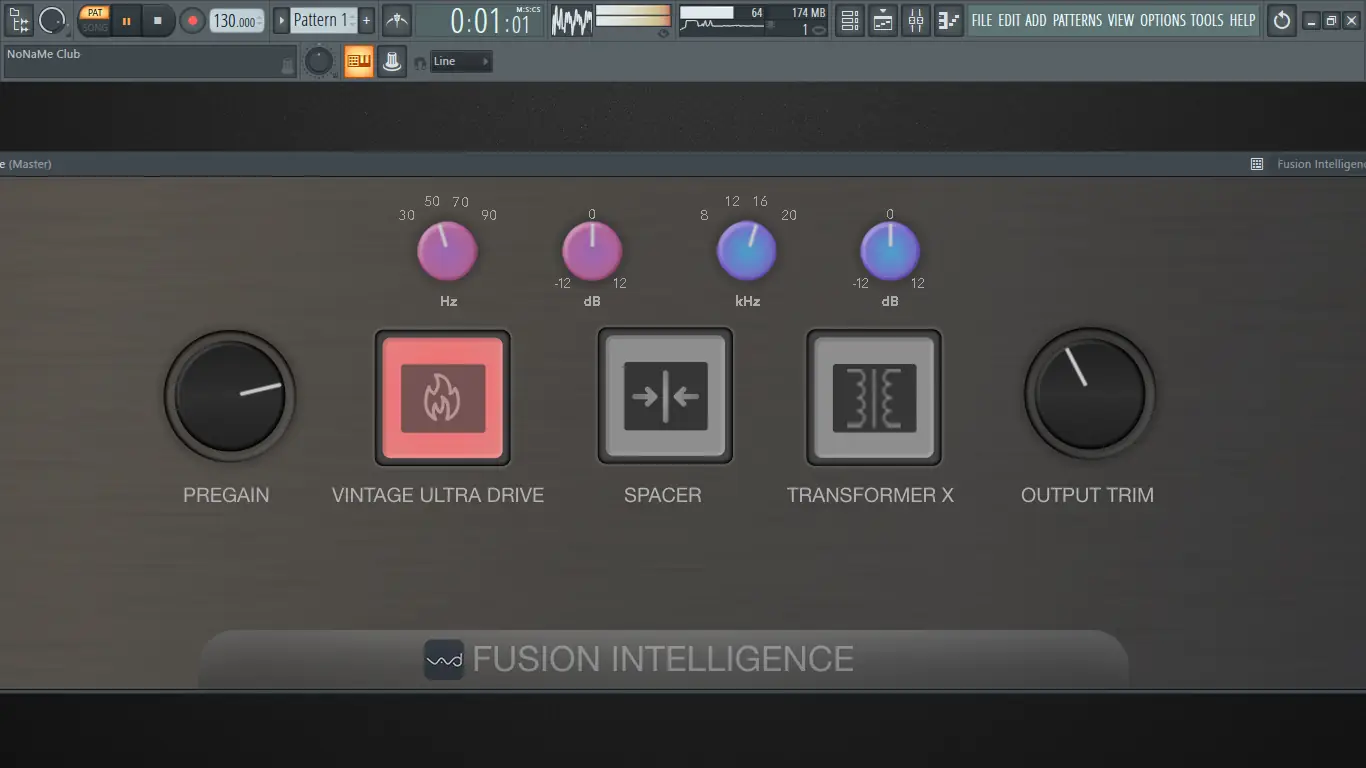The image size is (1366, 768).
Task: Click the typing-keyboard-to-piano icon near the tempo
Action: pos(396,20)
